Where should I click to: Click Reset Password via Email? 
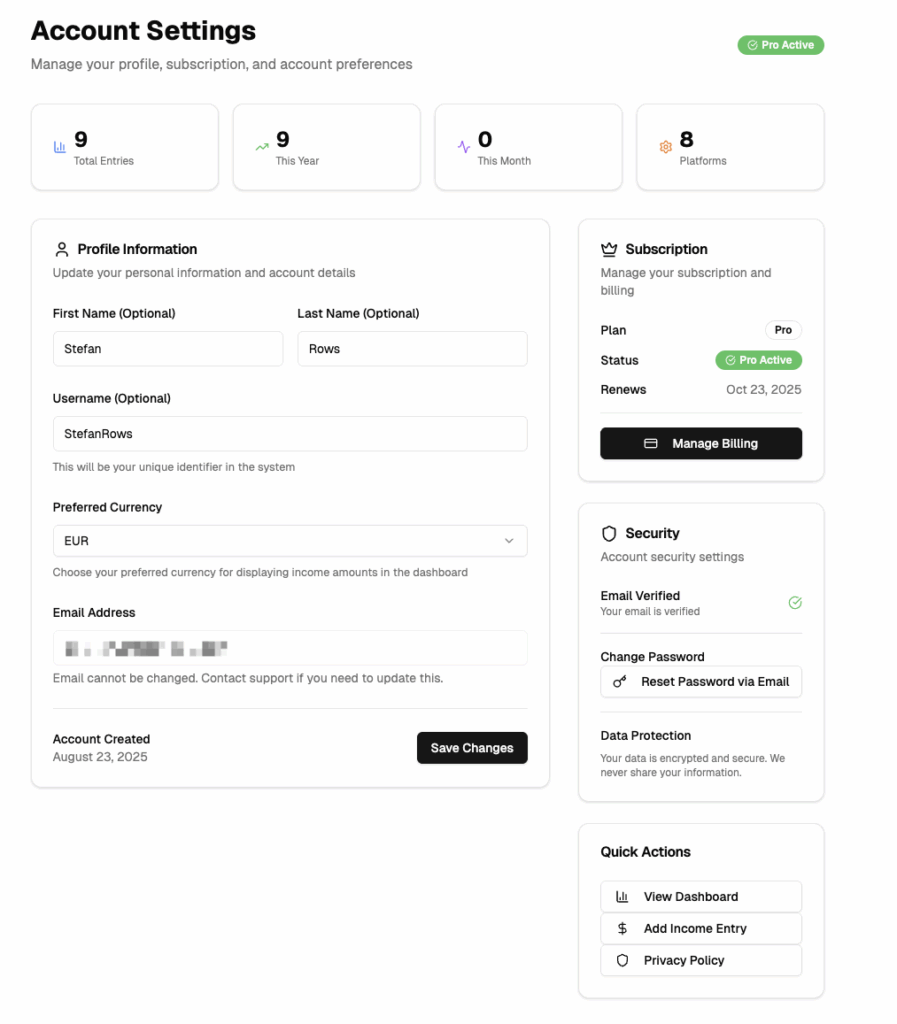(700, 682)
